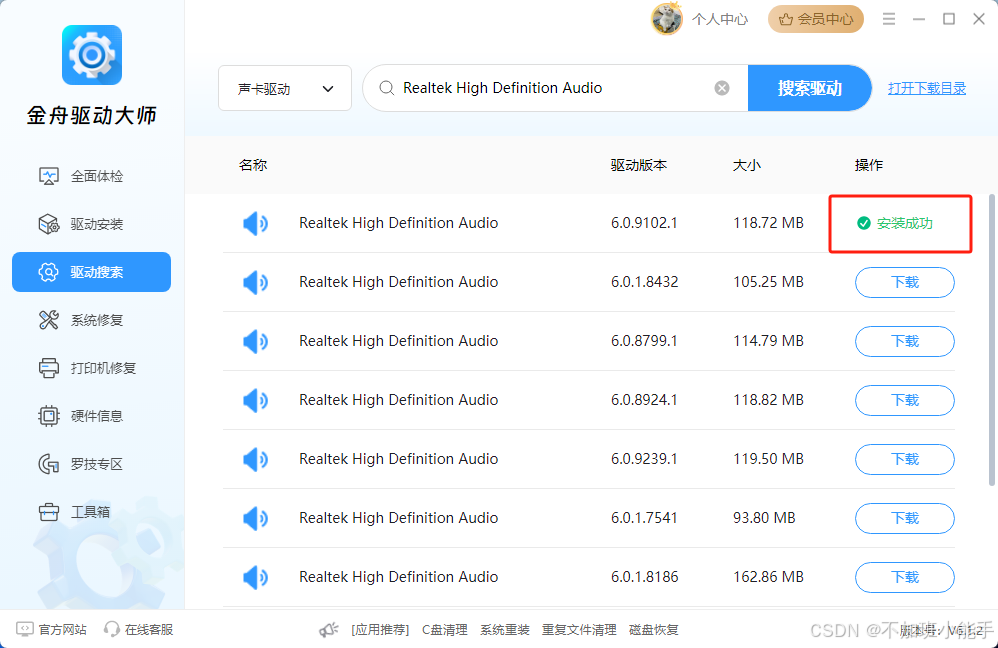Click the 93.80 MB size cell

pos(764,518)
